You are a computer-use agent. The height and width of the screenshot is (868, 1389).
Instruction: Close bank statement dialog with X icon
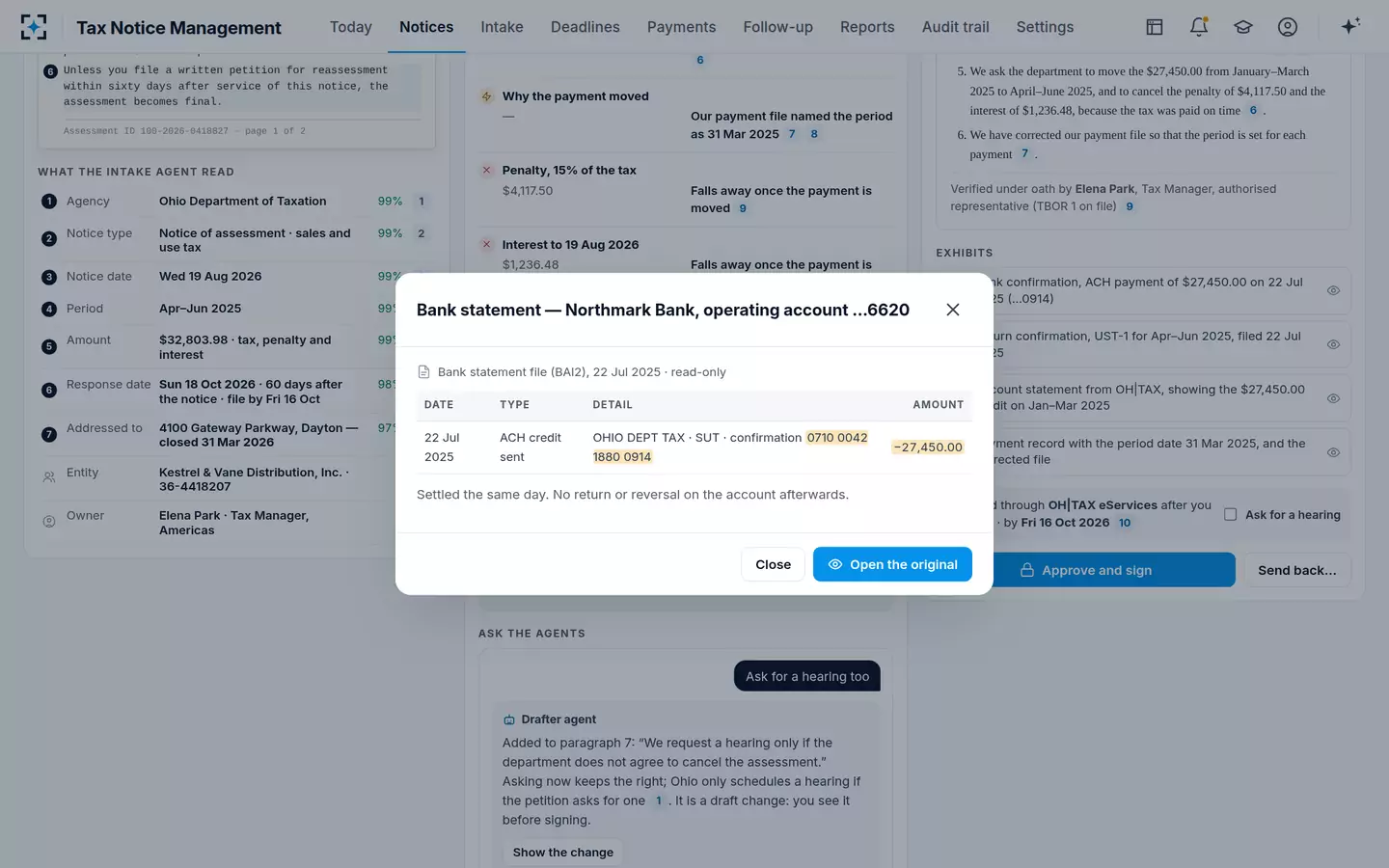click(x=953, y=310)
